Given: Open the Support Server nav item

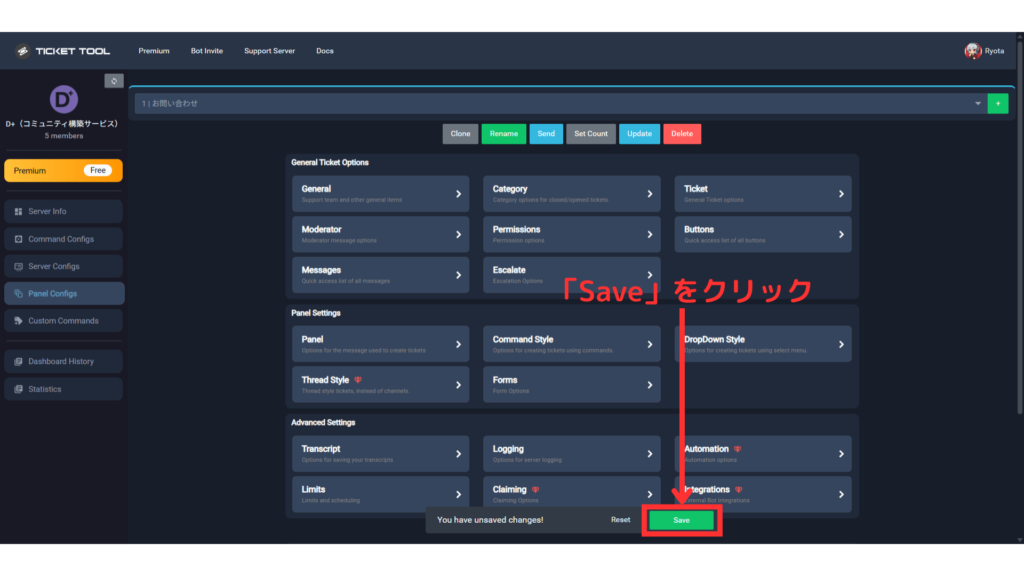Looking at the screenshot, I should 269,51.
